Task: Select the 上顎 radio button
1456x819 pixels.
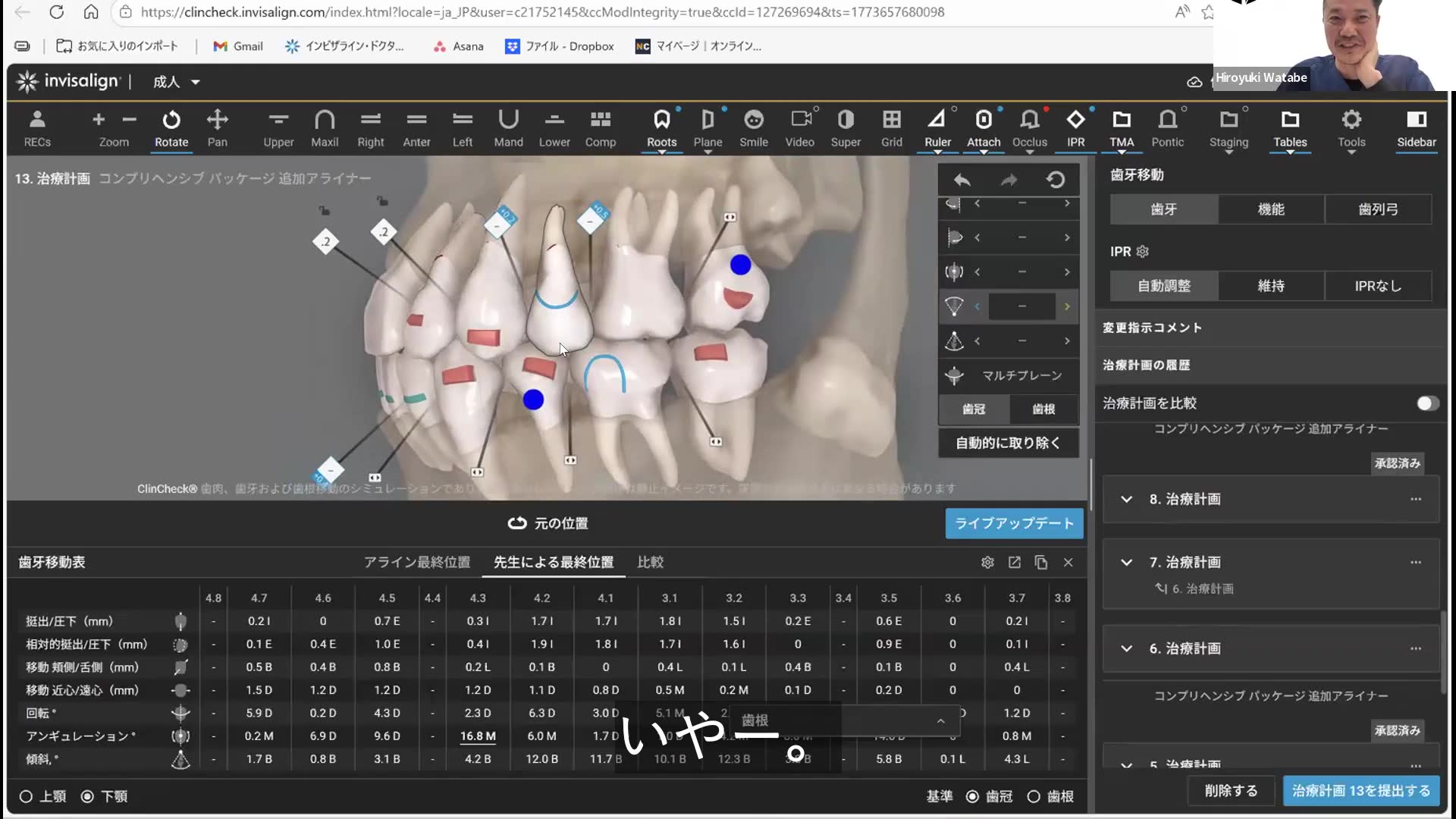Action: click(x=27, y=796)
